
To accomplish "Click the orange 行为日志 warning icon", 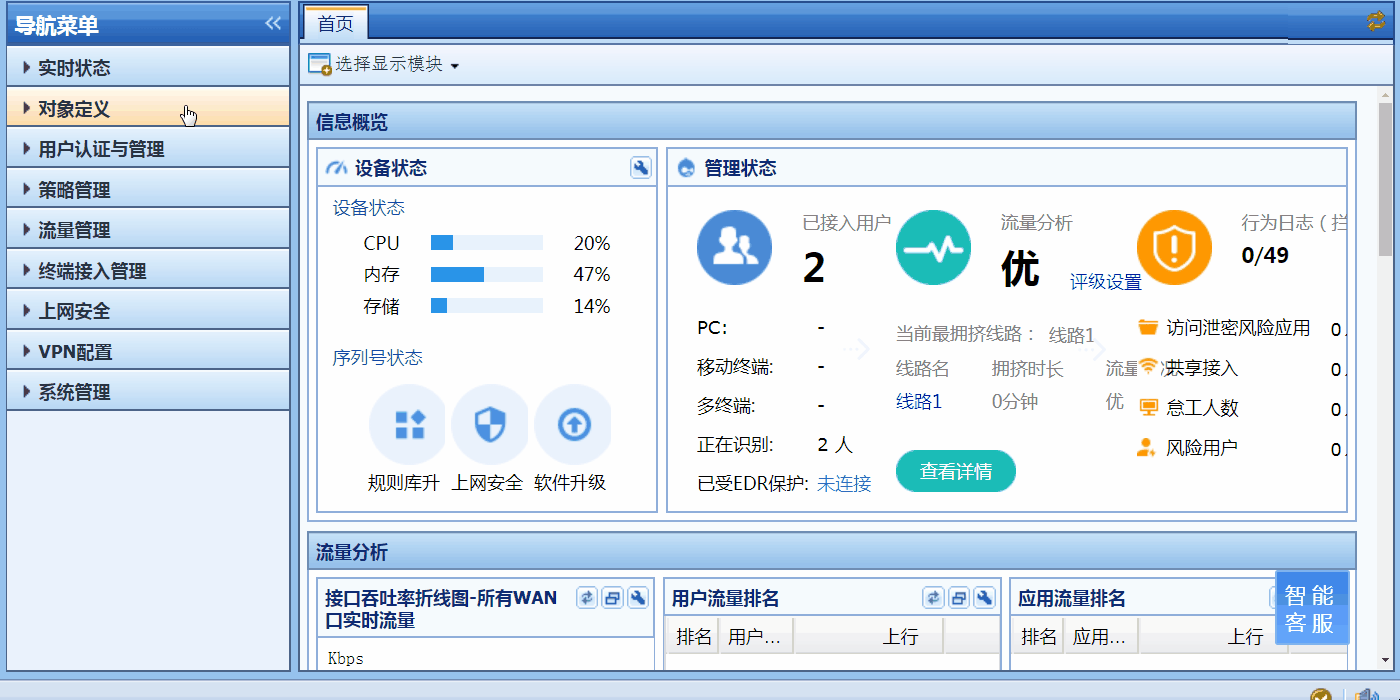I will pos(1174,247).
